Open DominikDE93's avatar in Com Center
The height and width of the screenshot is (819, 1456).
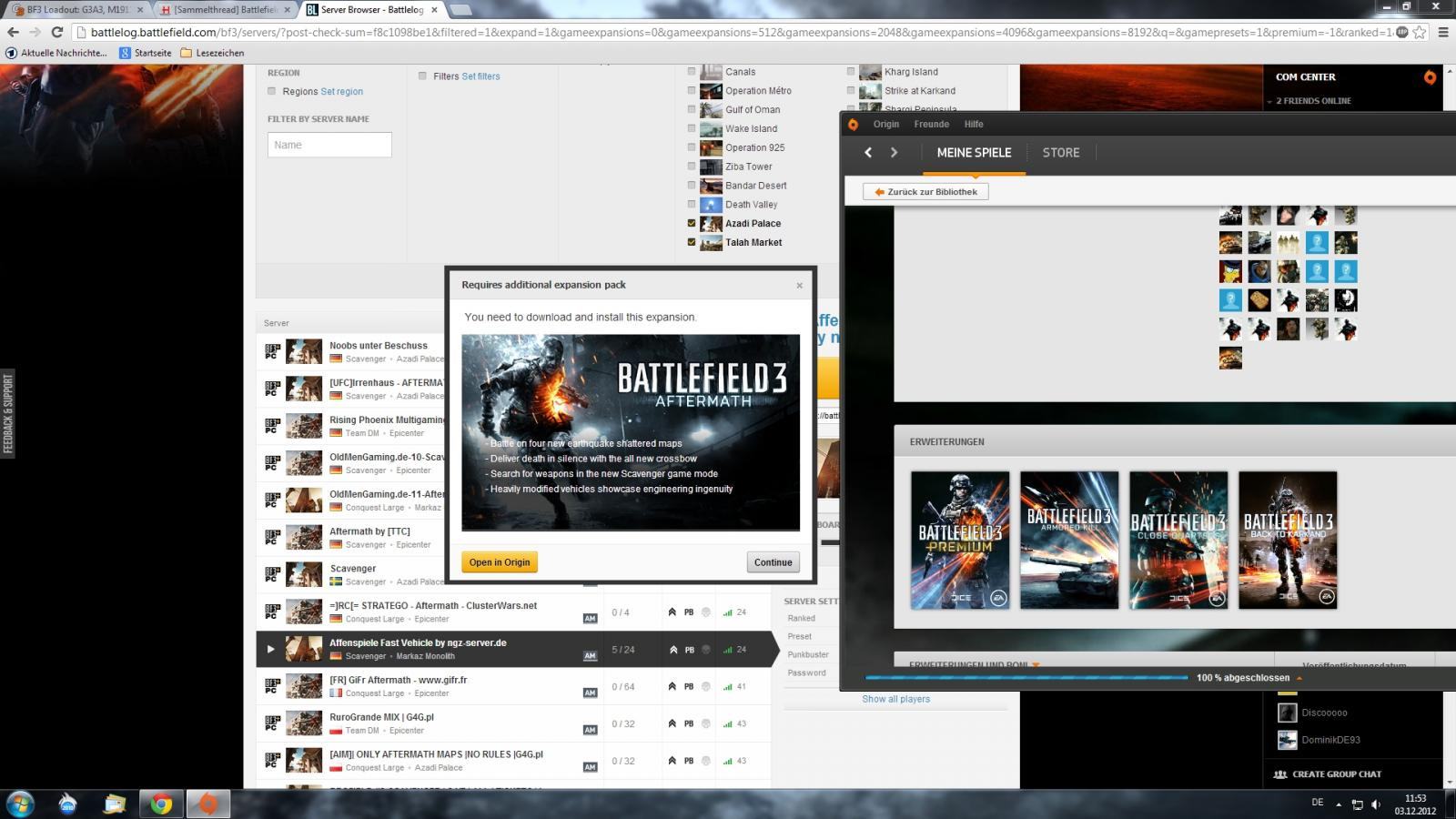1287,740
